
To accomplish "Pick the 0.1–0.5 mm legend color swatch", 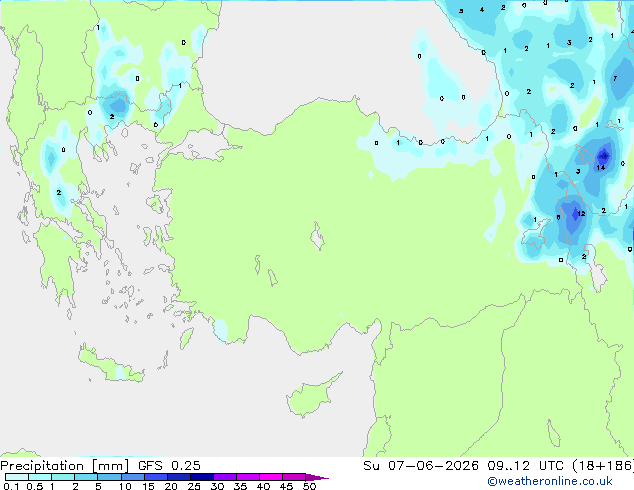I will 17,477.
